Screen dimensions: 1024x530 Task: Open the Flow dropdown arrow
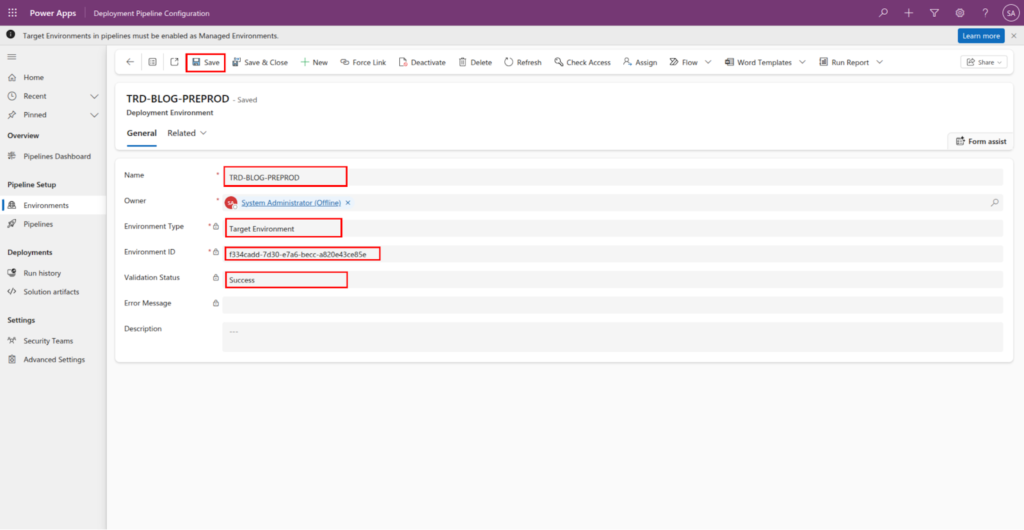pyautogui.click(x=708, y=62)
